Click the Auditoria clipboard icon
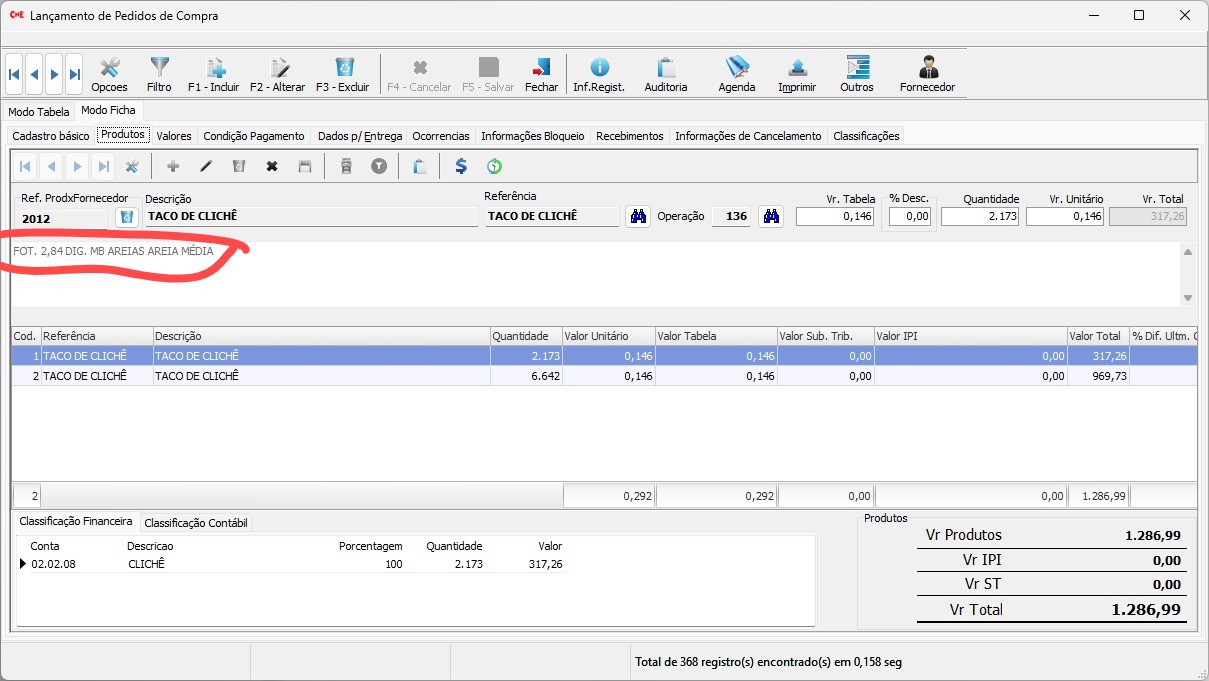This screenshot has height=681, width=1209. pos(666,74)
